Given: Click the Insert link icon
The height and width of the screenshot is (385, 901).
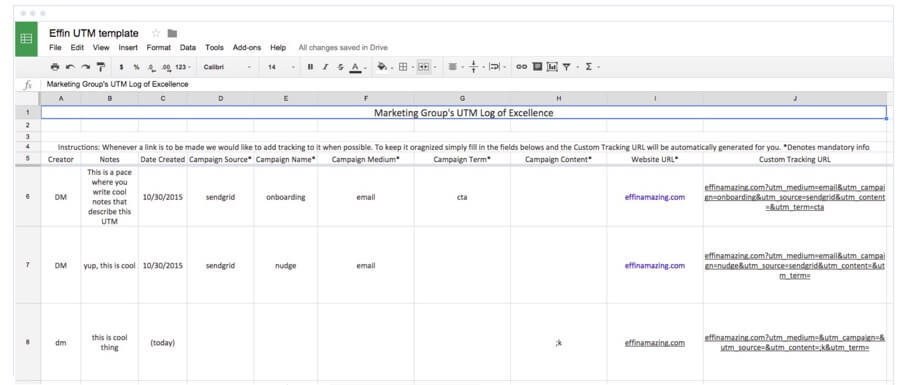Looking at the screenshot, I should (x=521, y=67).
